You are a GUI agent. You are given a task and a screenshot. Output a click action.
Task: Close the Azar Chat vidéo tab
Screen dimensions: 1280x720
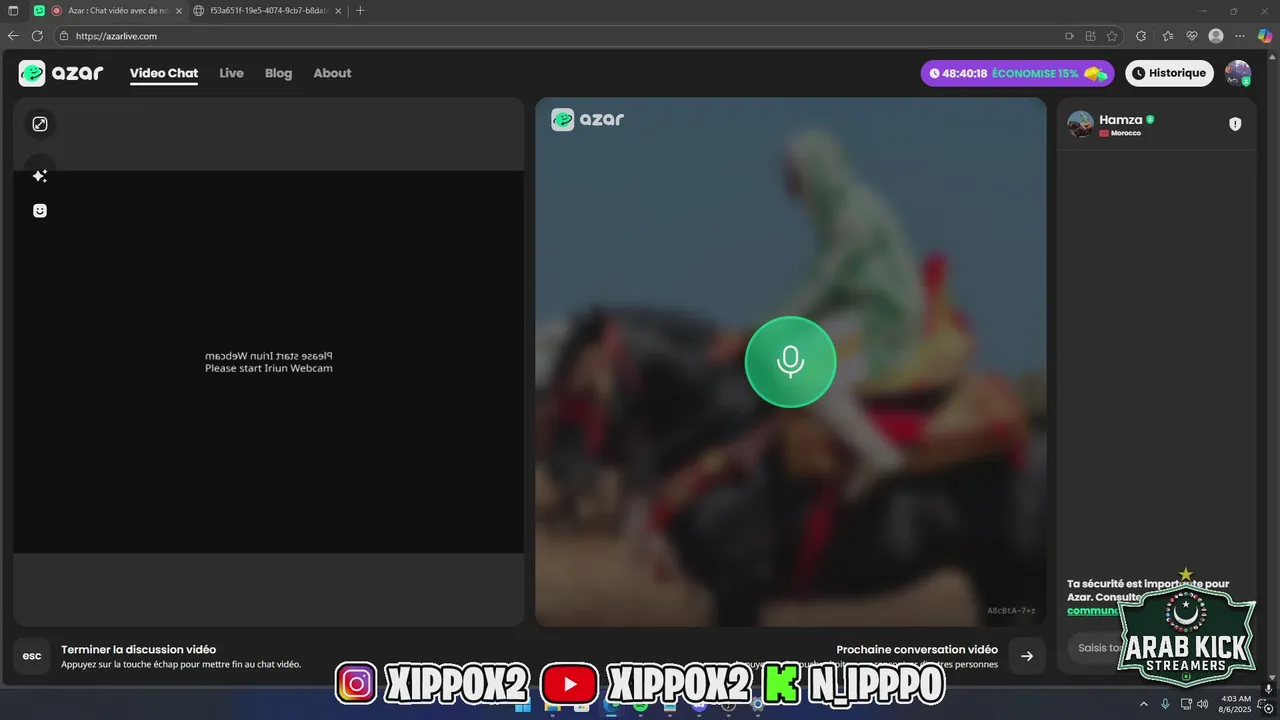coord(179,11)
